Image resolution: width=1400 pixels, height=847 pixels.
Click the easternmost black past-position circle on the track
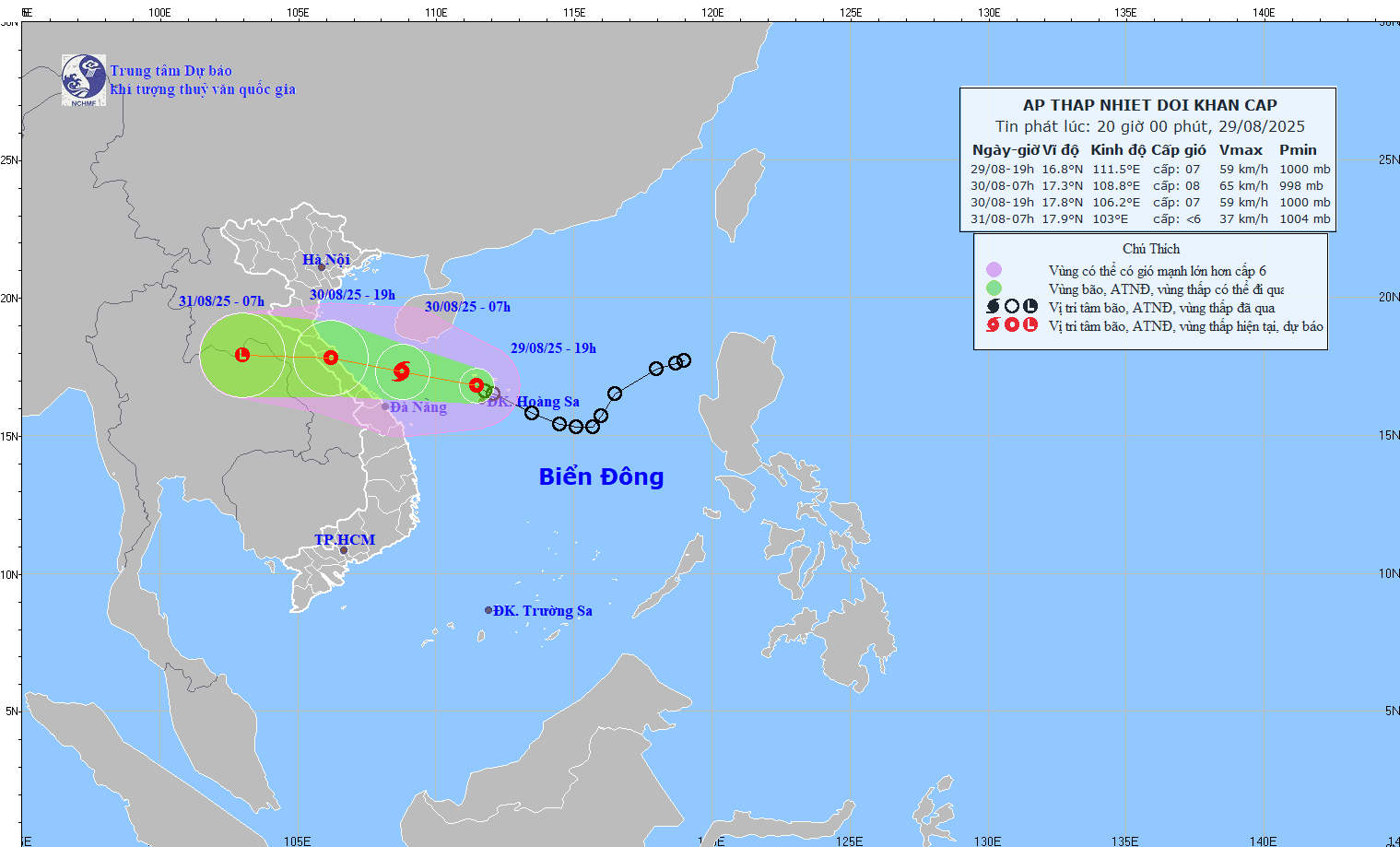682,361
